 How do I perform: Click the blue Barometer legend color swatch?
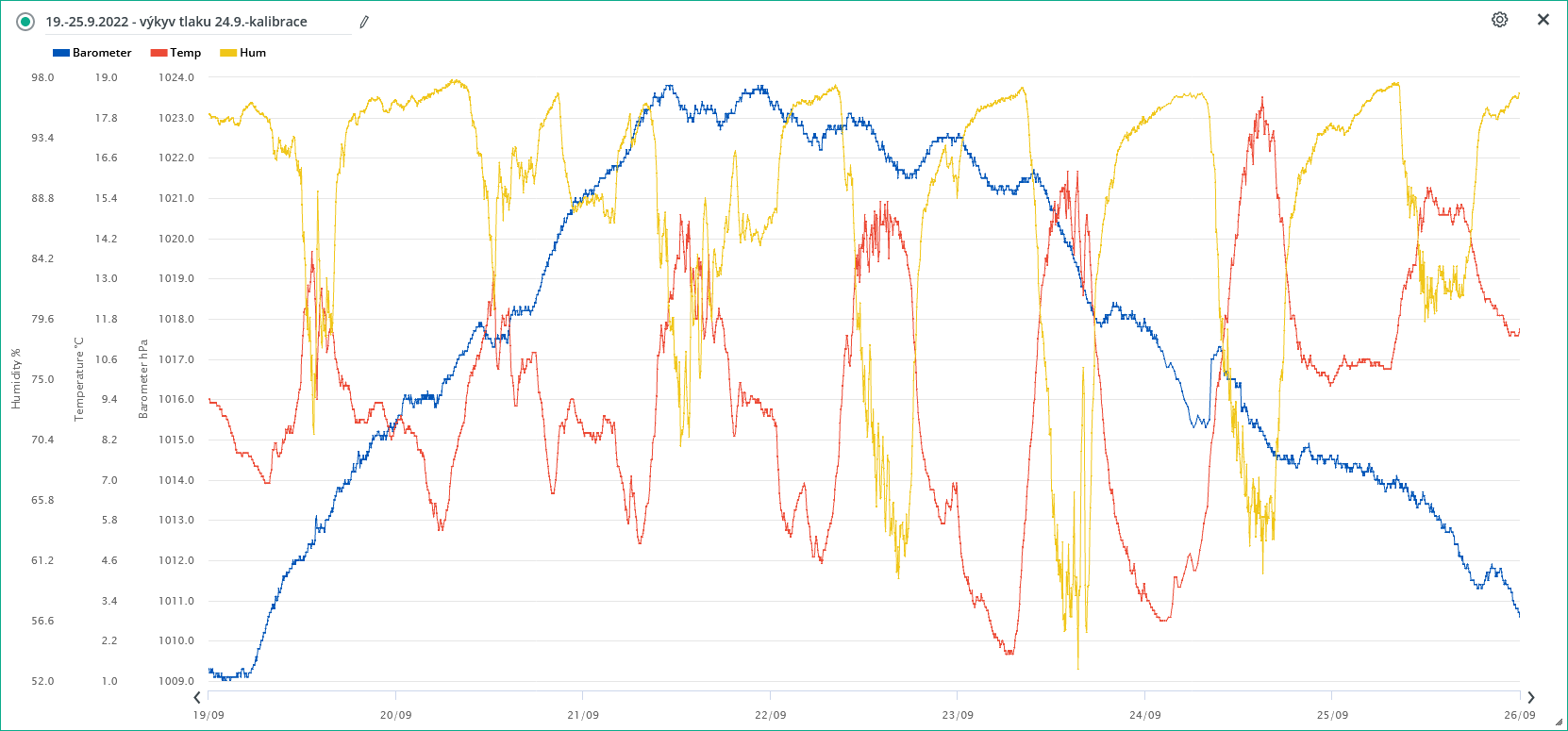click(x=61, y=53)
